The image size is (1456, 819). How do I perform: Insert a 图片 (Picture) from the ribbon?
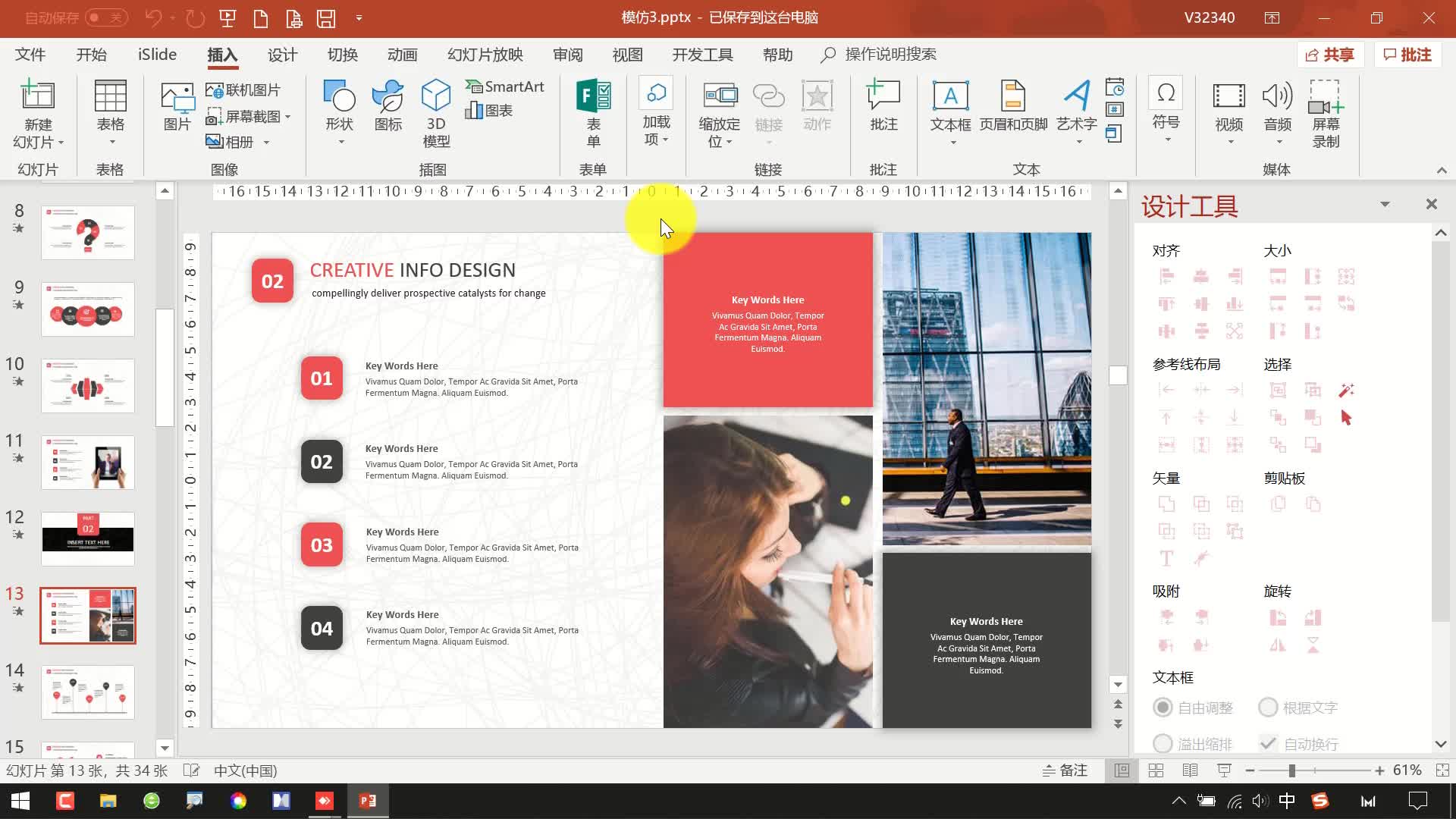(177, 107)
